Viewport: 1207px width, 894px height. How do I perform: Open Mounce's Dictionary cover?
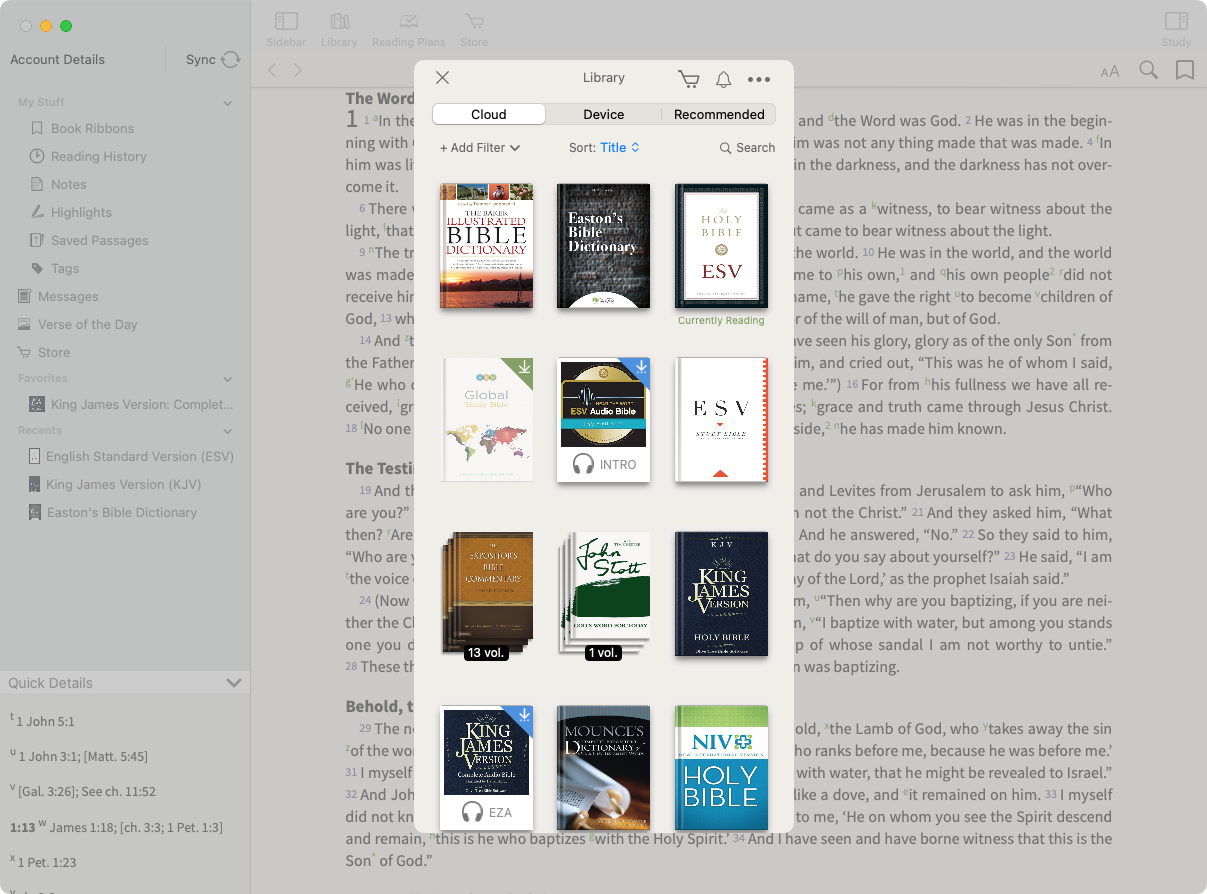coord(604,768)
